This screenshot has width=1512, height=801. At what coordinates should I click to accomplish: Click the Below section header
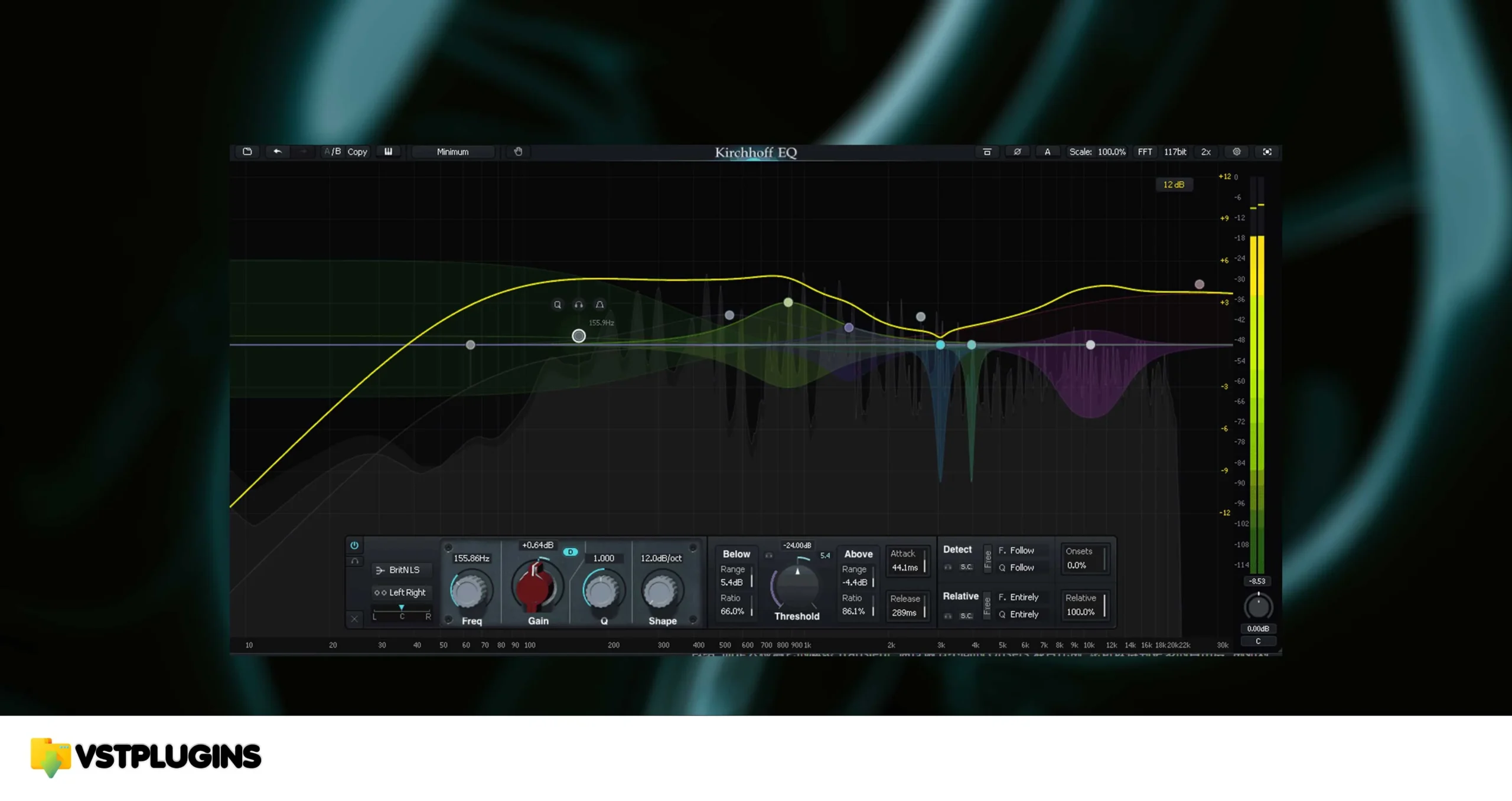tap(736, 554)
